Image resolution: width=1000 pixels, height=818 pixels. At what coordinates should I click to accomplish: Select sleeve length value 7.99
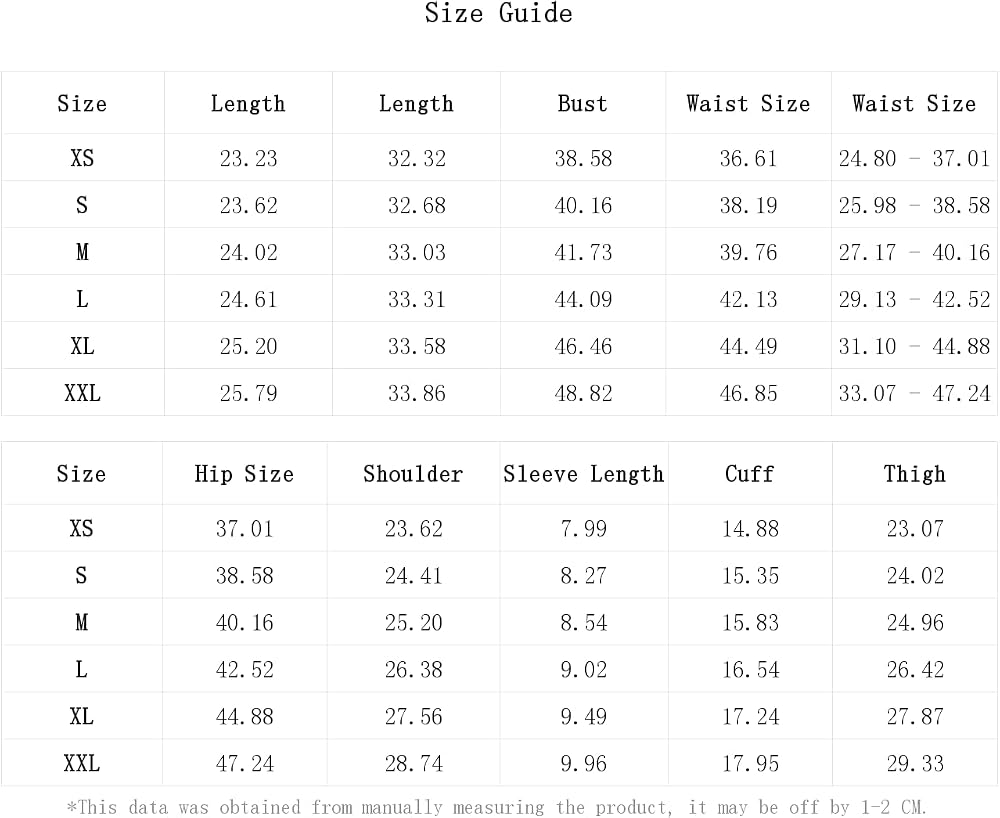coord(584,529)
